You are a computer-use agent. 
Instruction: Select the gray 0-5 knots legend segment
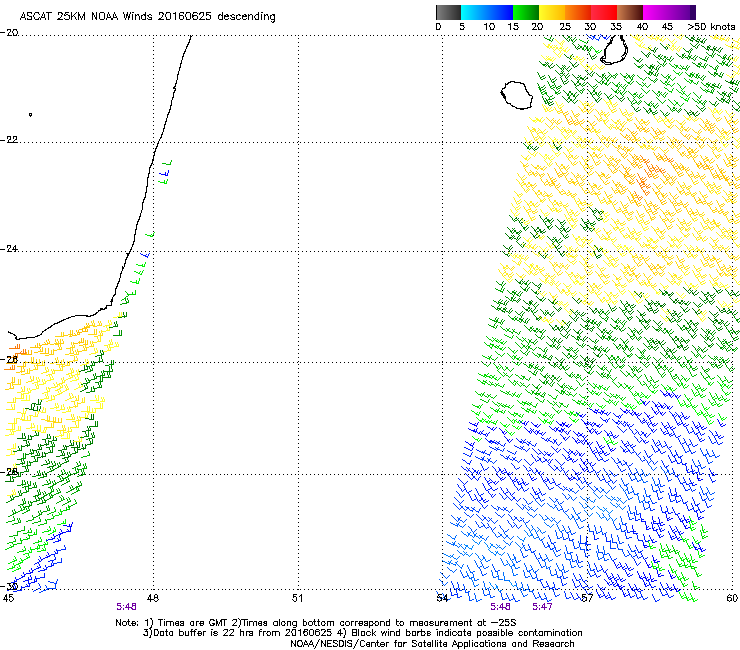448,12
